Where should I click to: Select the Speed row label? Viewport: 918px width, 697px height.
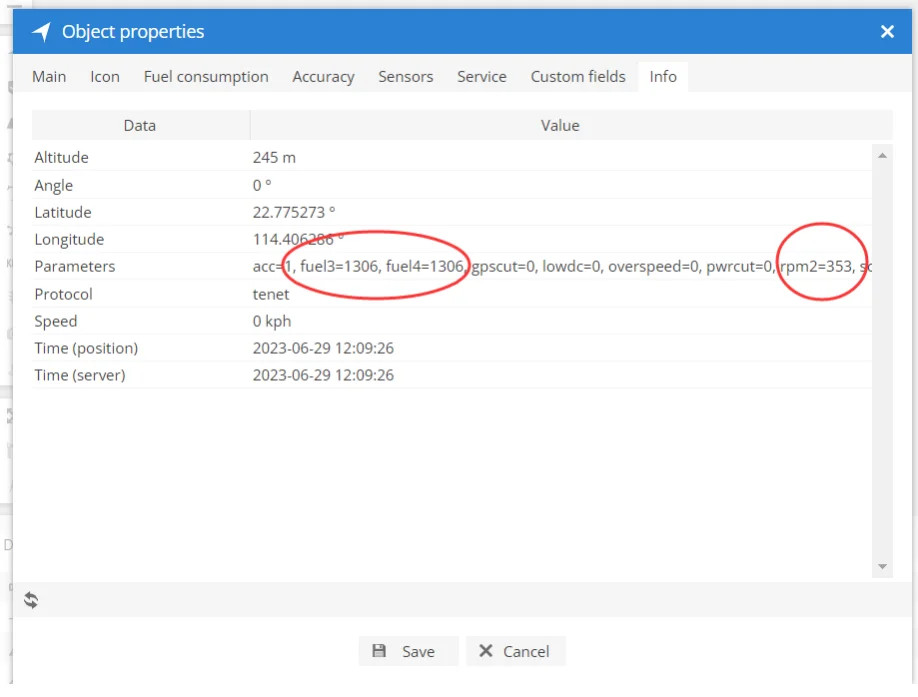(56, 321)
